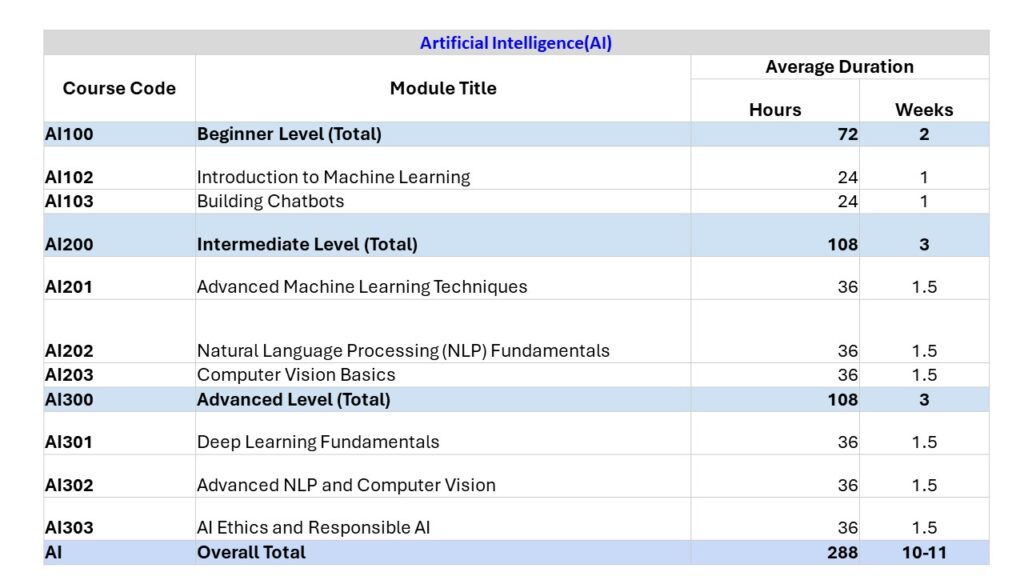Screen dimensions: 1024x576
Task: Select the Course Code header cell
Action: pyautogui.click(x=119, y=88)
